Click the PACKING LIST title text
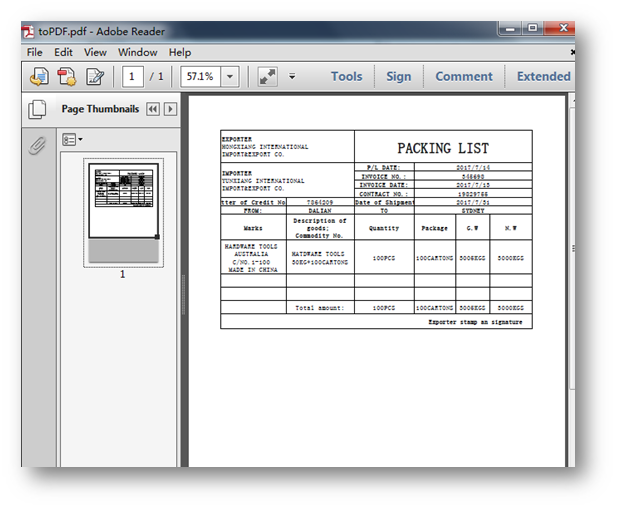 [443, 148]
